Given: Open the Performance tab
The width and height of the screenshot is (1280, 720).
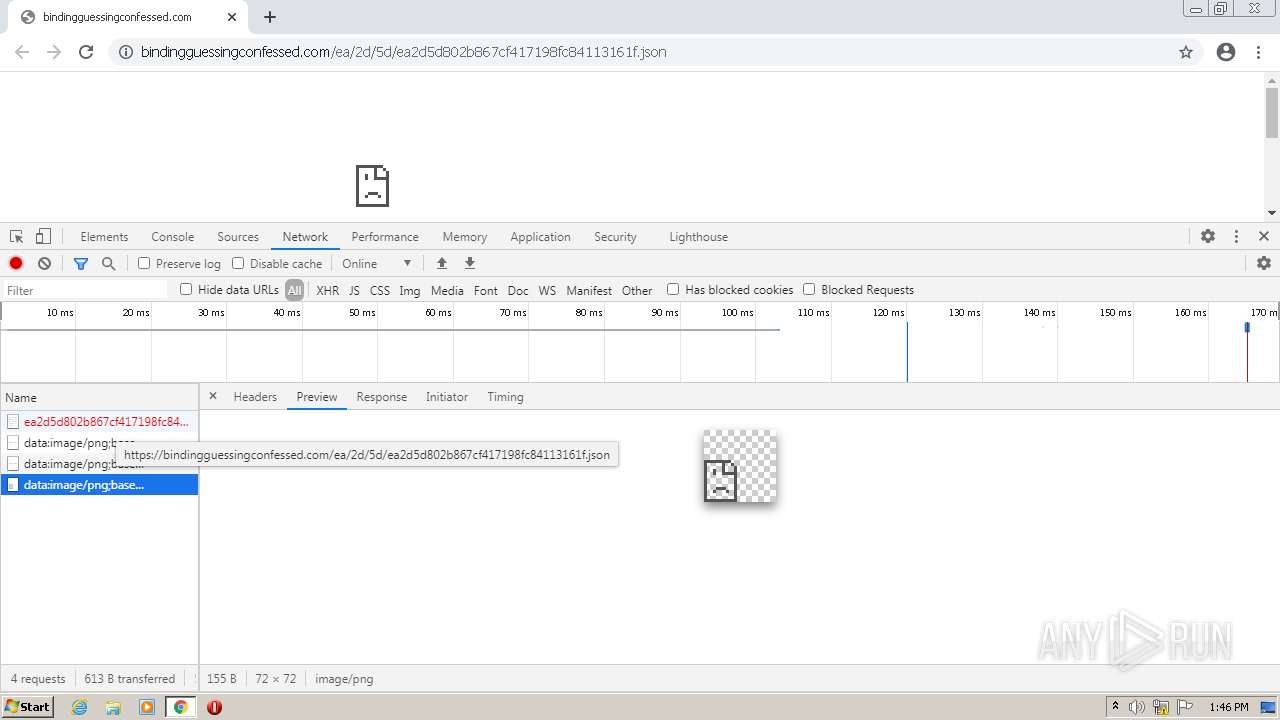Looking at the screenshot, I should [385, 237].
